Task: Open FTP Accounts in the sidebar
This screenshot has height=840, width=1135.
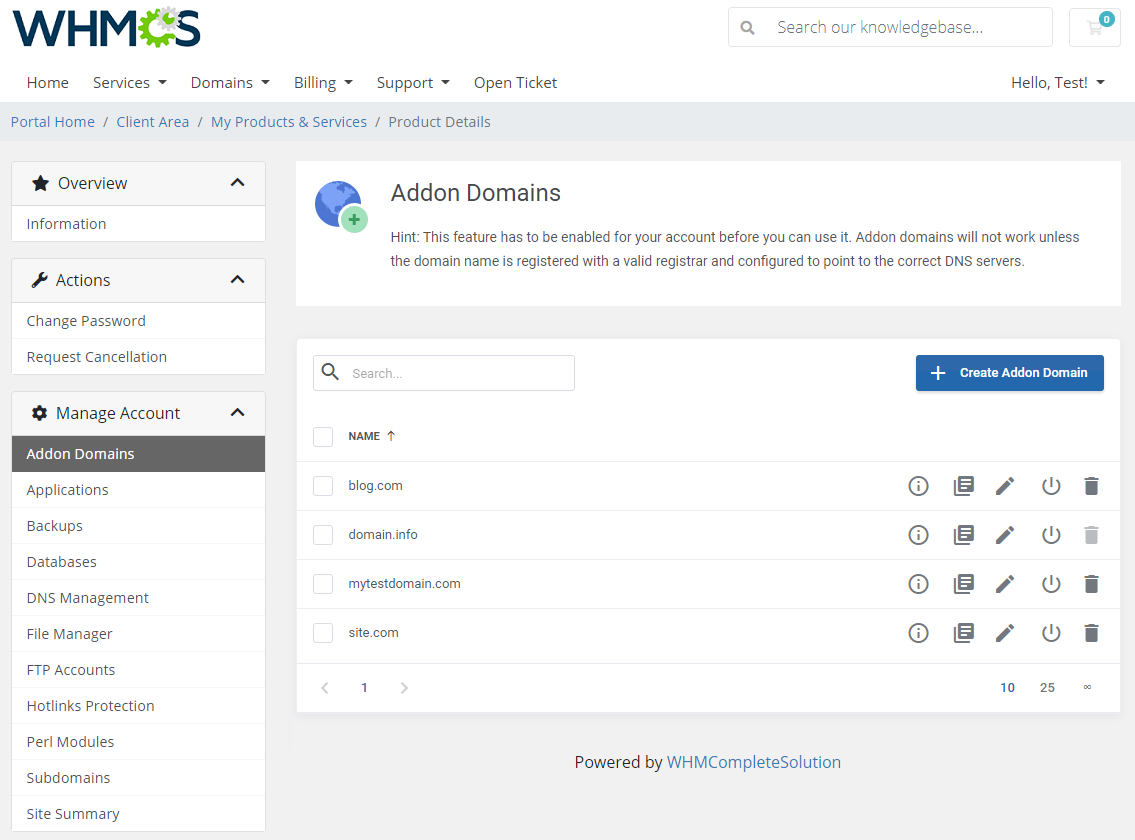Action: 138,670
